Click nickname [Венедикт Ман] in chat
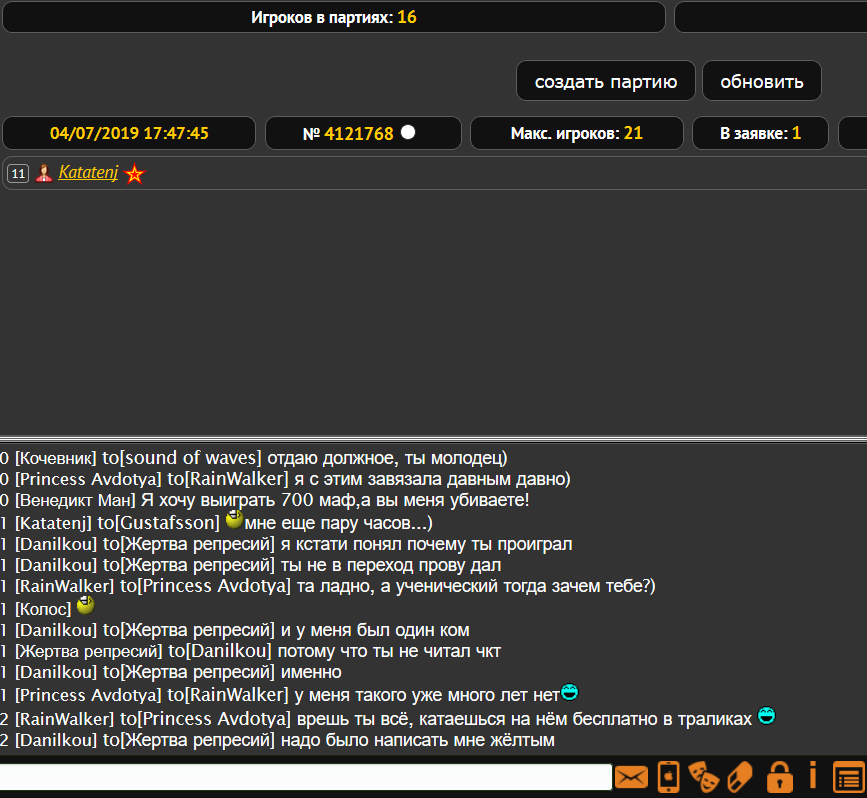Screen dimensions: 867x798 tap(75, 500)
